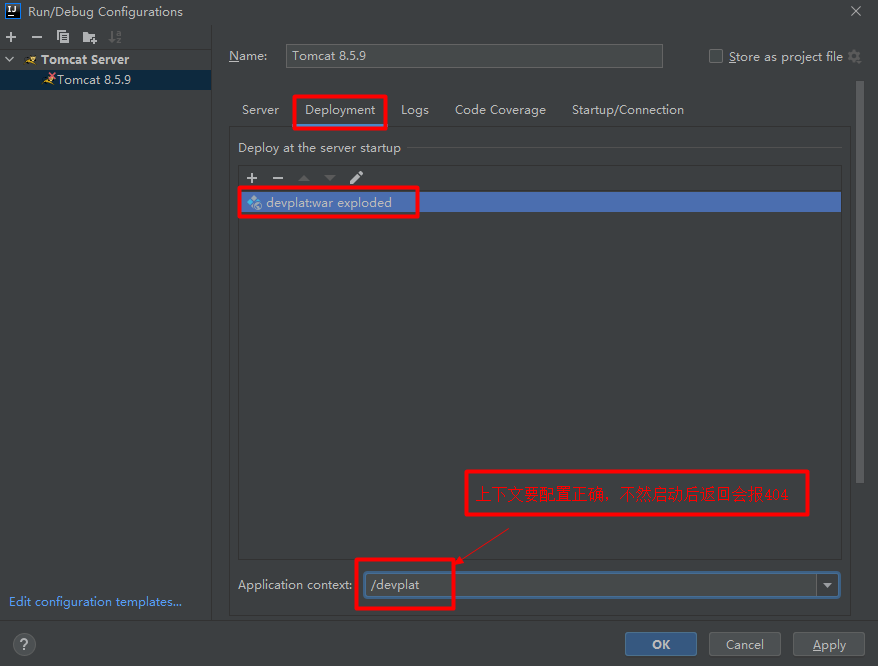
Task: Move configuration into new folder
Action: coord(89,38)
